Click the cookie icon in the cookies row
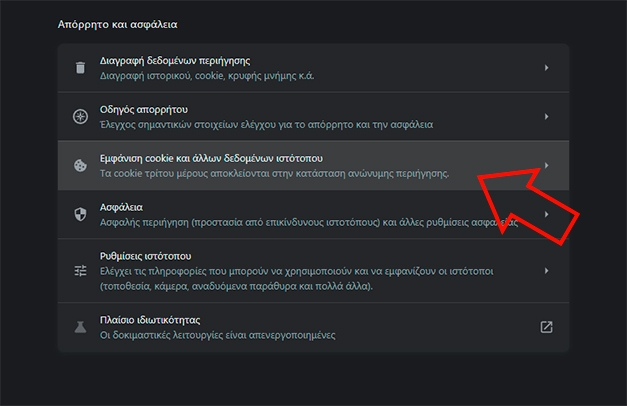The image size is (627, 406). [80, 165]
